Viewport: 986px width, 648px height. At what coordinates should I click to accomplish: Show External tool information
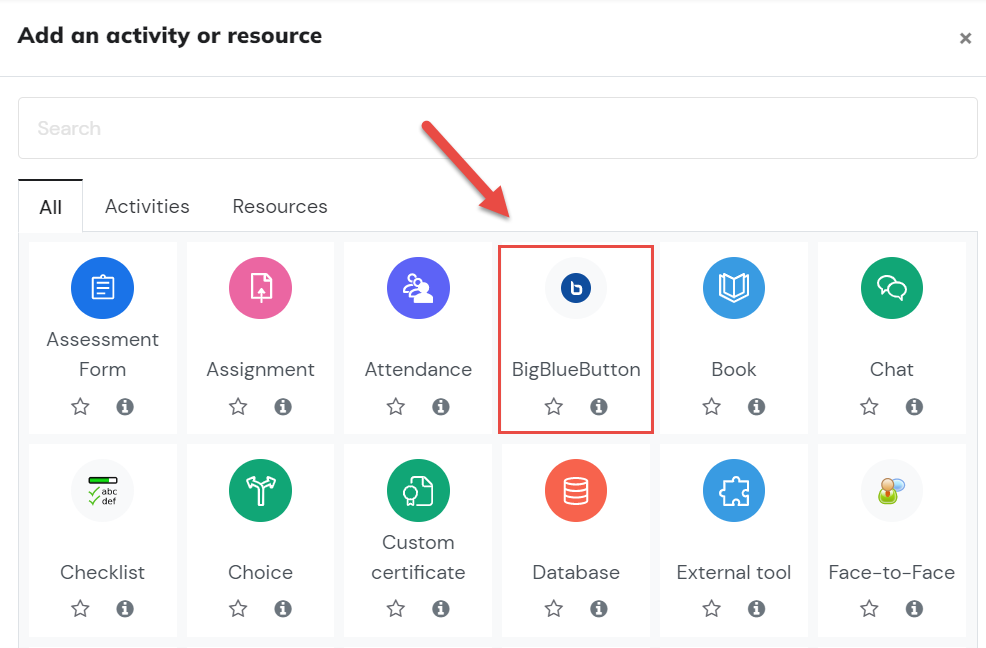click(x=756, y=608)
